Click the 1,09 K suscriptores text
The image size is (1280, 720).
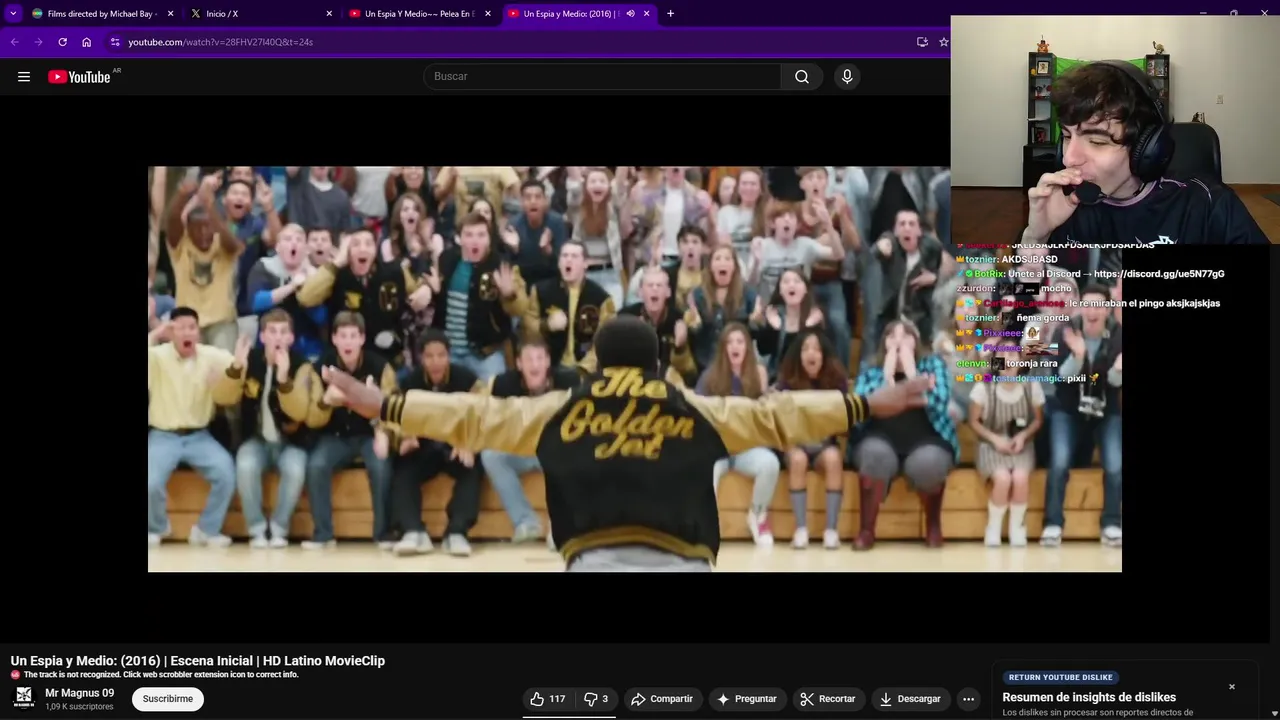pyautogui.click(x=79, y=707)
